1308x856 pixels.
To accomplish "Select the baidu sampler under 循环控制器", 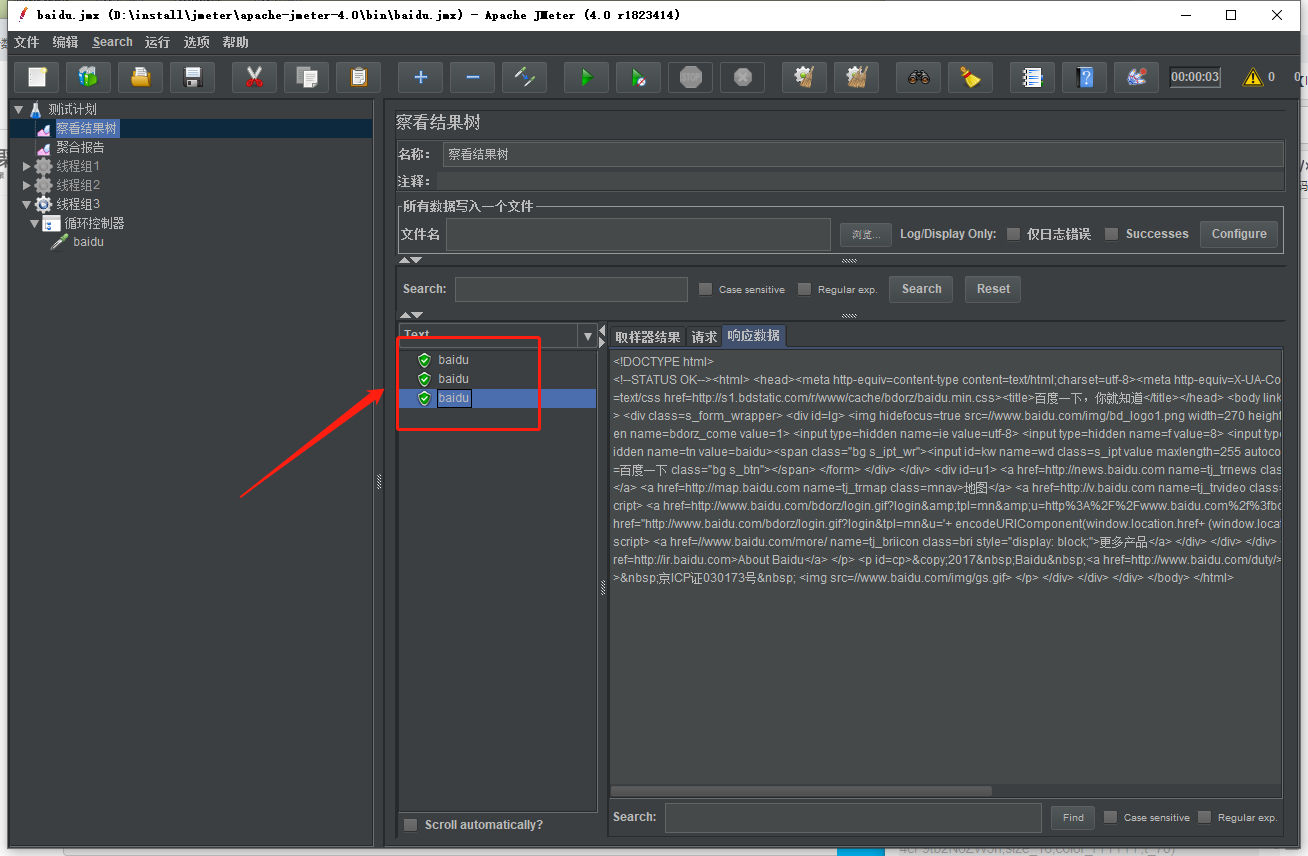I will click(x=88, y=242).
